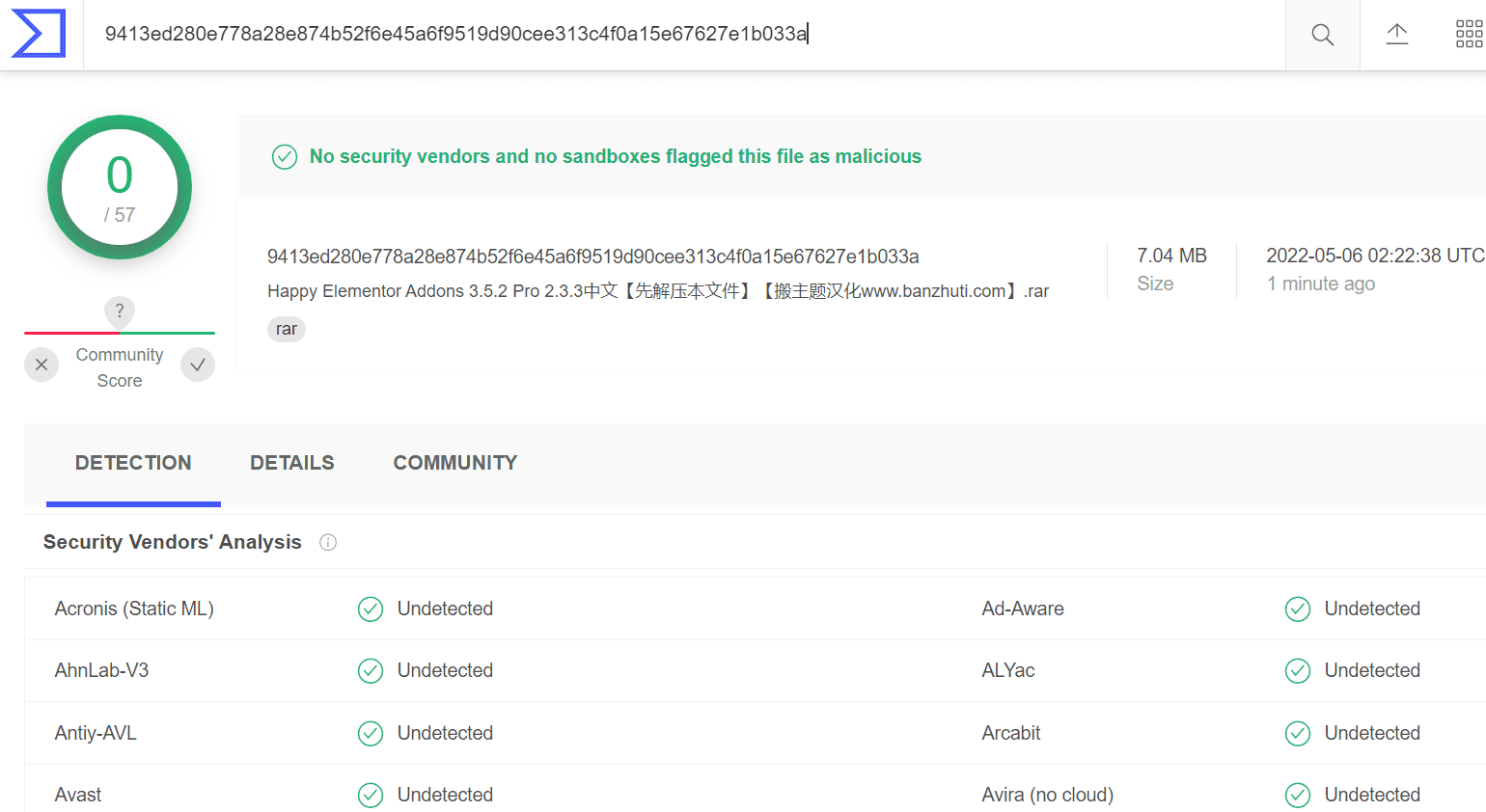Vote file as harmless with checkmark icon
The width and height of the screenshot is (1486, 812).
click(x=198, y=365)
